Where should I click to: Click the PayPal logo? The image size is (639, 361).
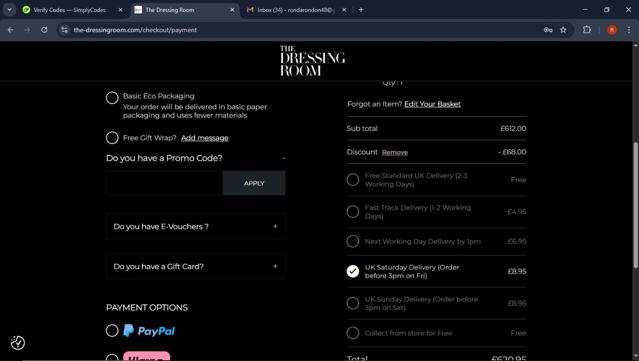pyautogui.click(x=149, y=330)
